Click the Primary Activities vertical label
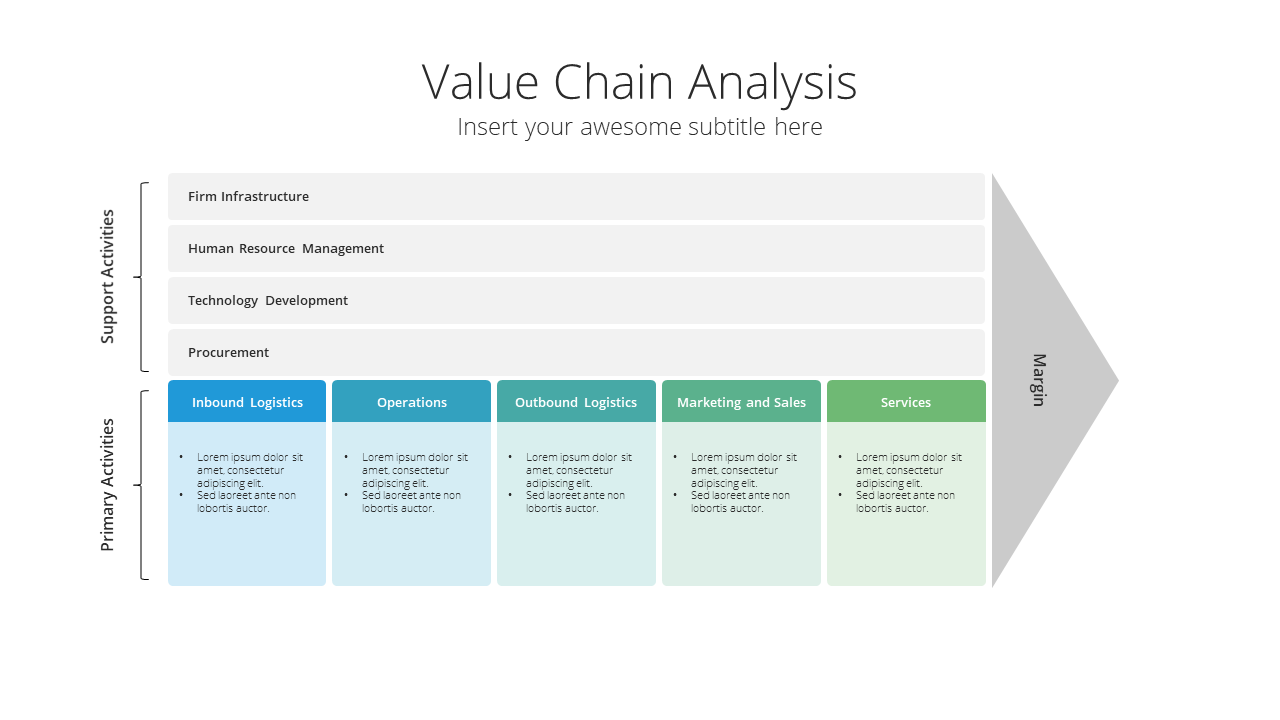Screen dimensions: 1280x720 pos(108,485)
